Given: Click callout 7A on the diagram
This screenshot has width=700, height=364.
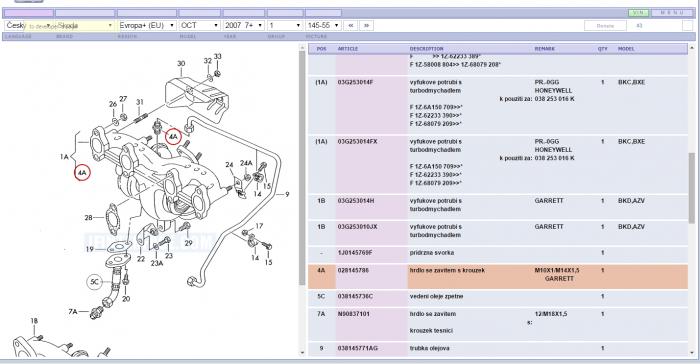Looking at the screenshot, I should [x=73, y=311].
